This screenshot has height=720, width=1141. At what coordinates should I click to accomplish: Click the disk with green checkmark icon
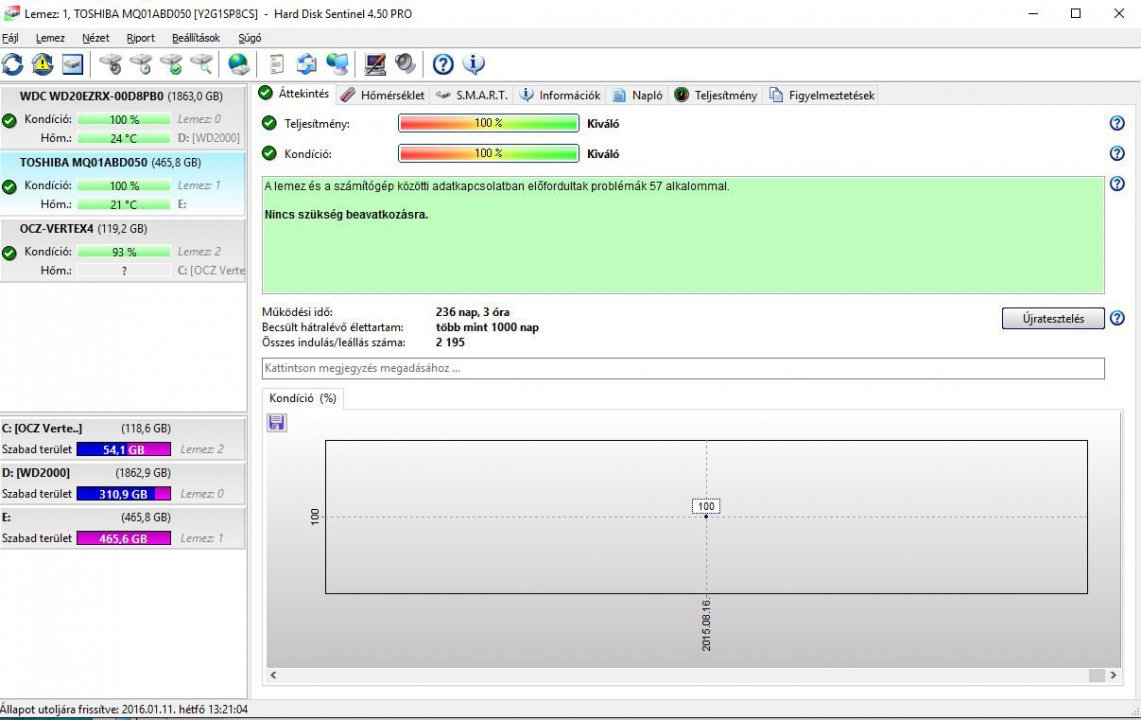172,65
